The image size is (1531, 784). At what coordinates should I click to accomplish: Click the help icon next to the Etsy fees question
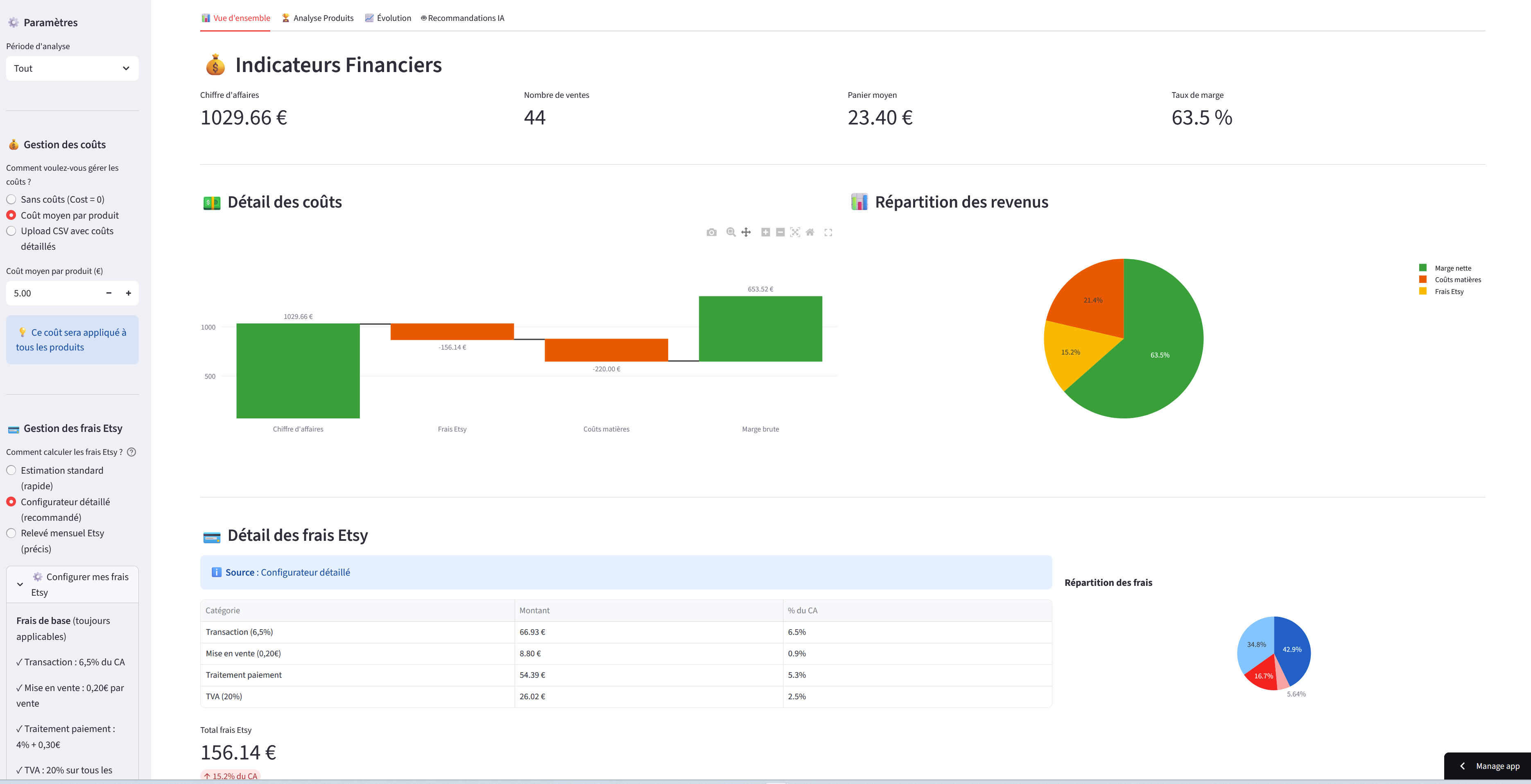132,452
